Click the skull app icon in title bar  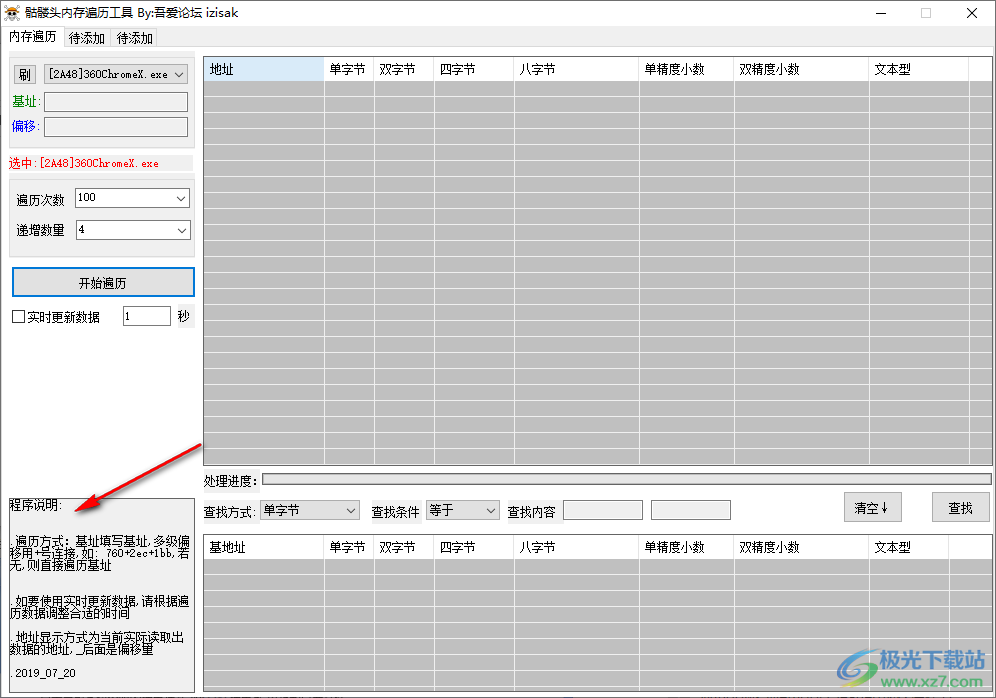point(12,13)
